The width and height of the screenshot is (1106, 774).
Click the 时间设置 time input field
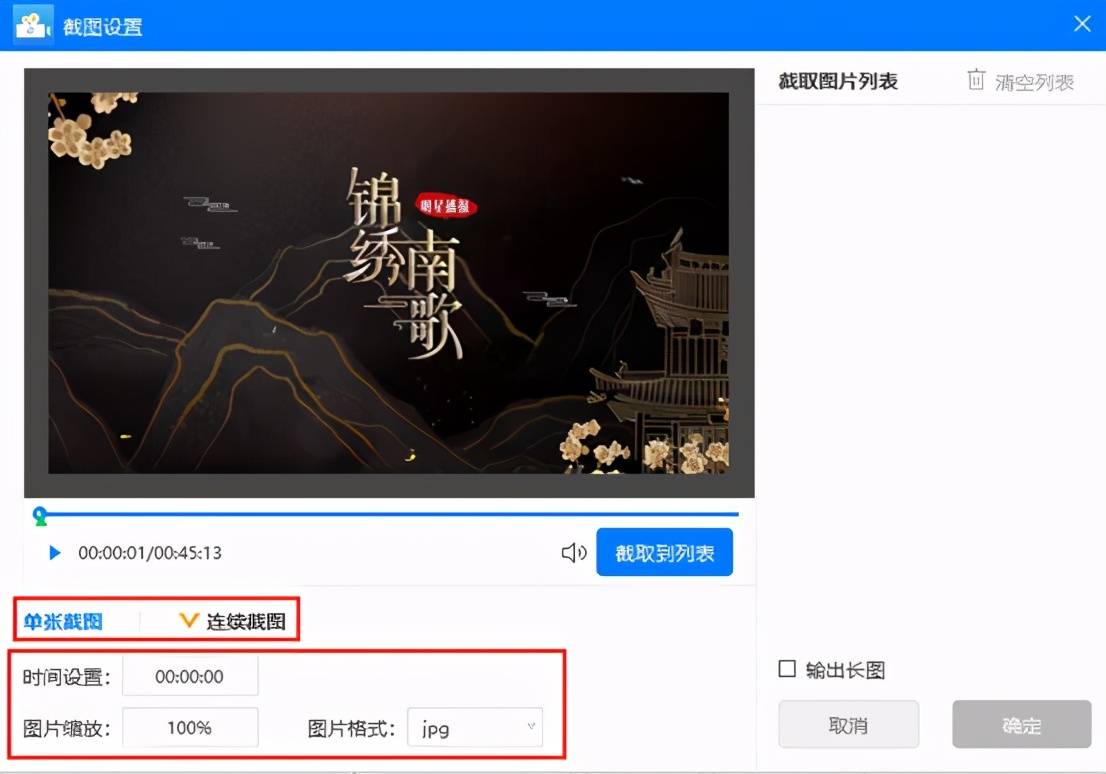click(x=190, y=676)
